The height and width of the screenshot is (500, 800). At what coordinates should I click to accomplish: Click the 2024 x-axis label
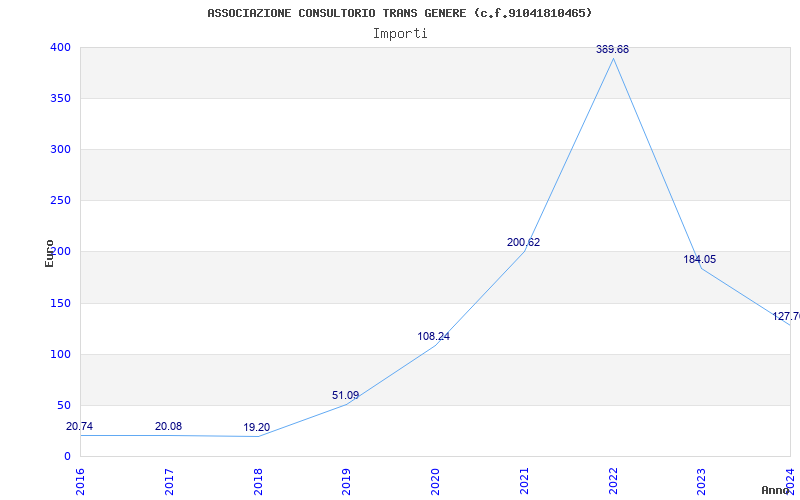pos(790,480)
